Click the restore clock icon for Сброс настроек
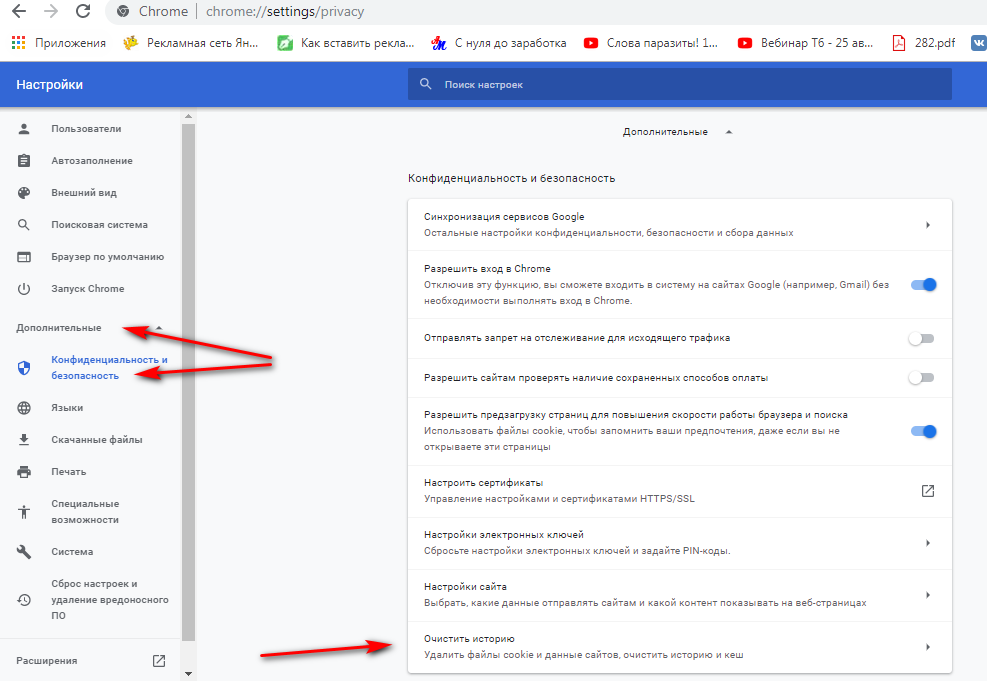The height and width of the screenshot is (681, 987). click(24, 600)
